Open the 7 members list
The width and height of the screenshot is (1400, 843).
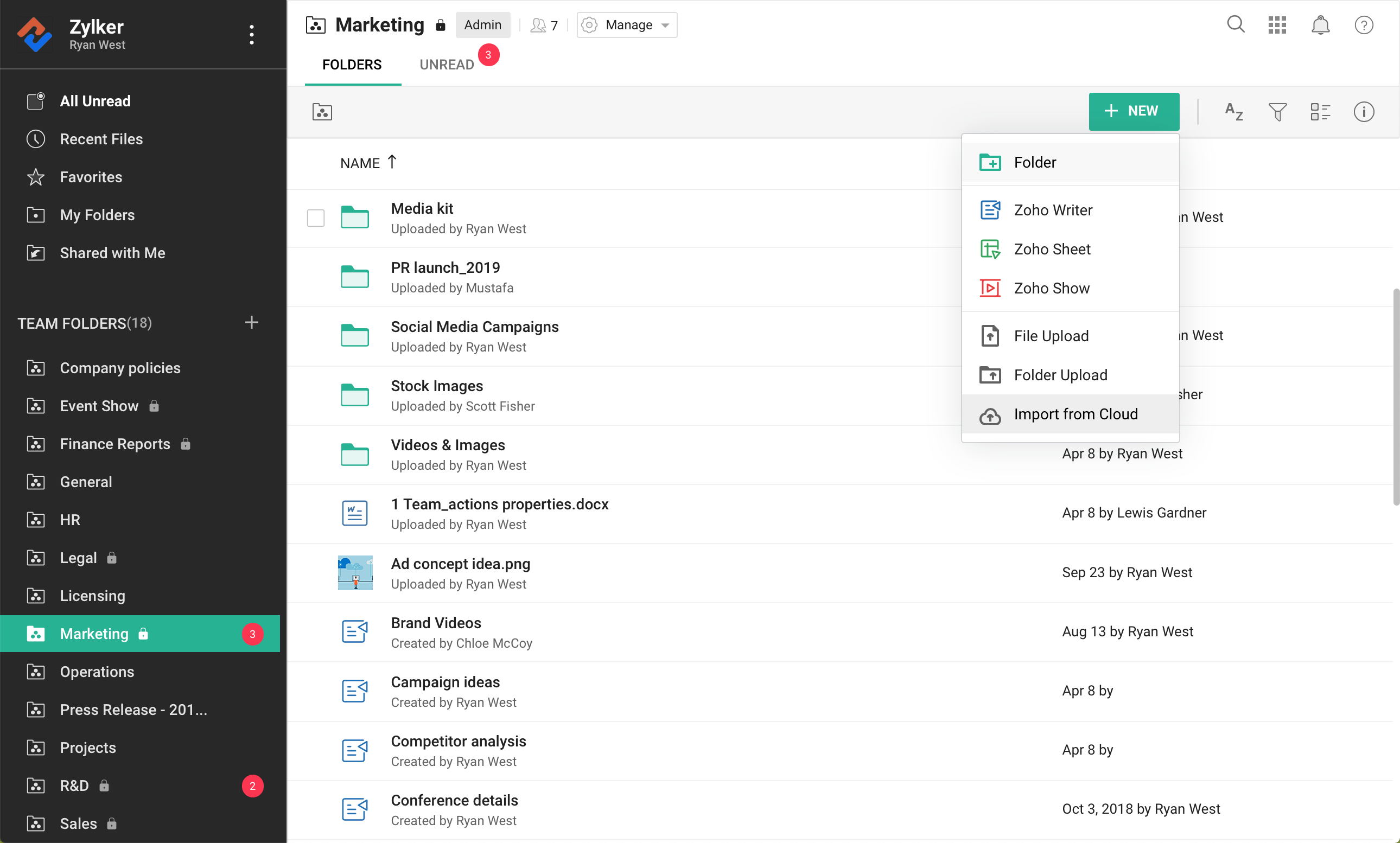pyautogui.click(x=544, y=25)
